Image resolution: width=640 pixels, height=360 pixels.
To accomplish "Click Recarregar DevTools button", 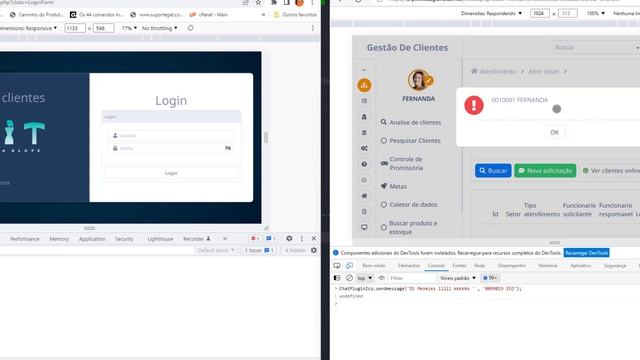I will click(x=587, y=253).
